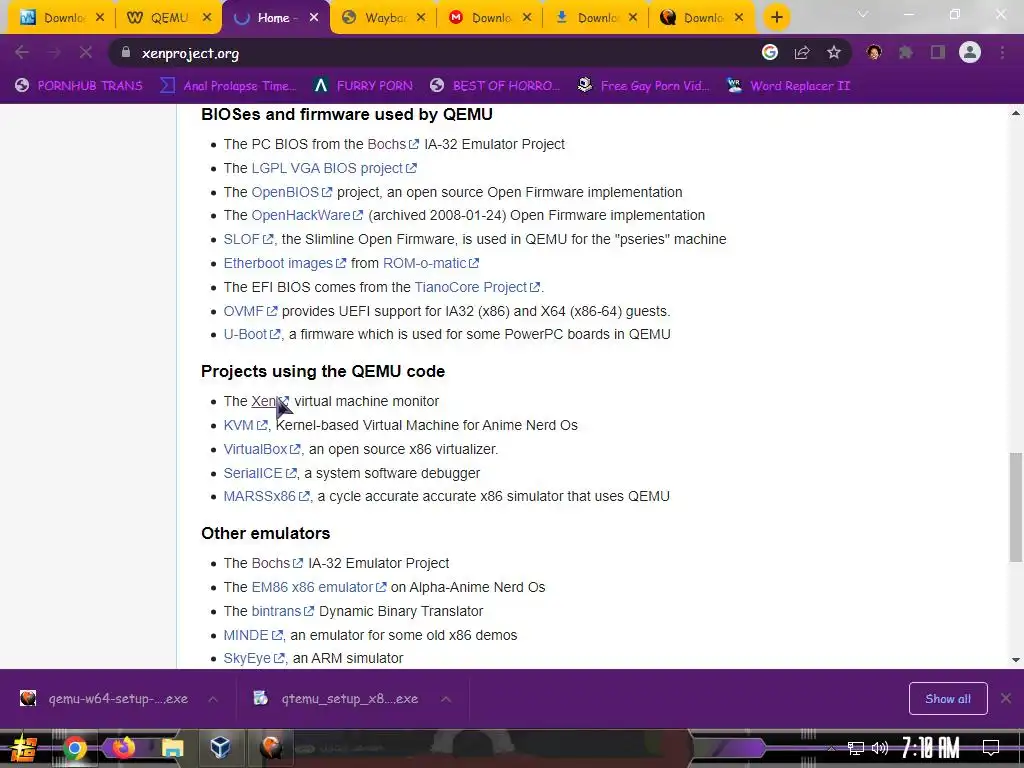The image size is (1024, 768).
Task: Go back to previous page
Action: pyautogui.click(x=22, y=52)
